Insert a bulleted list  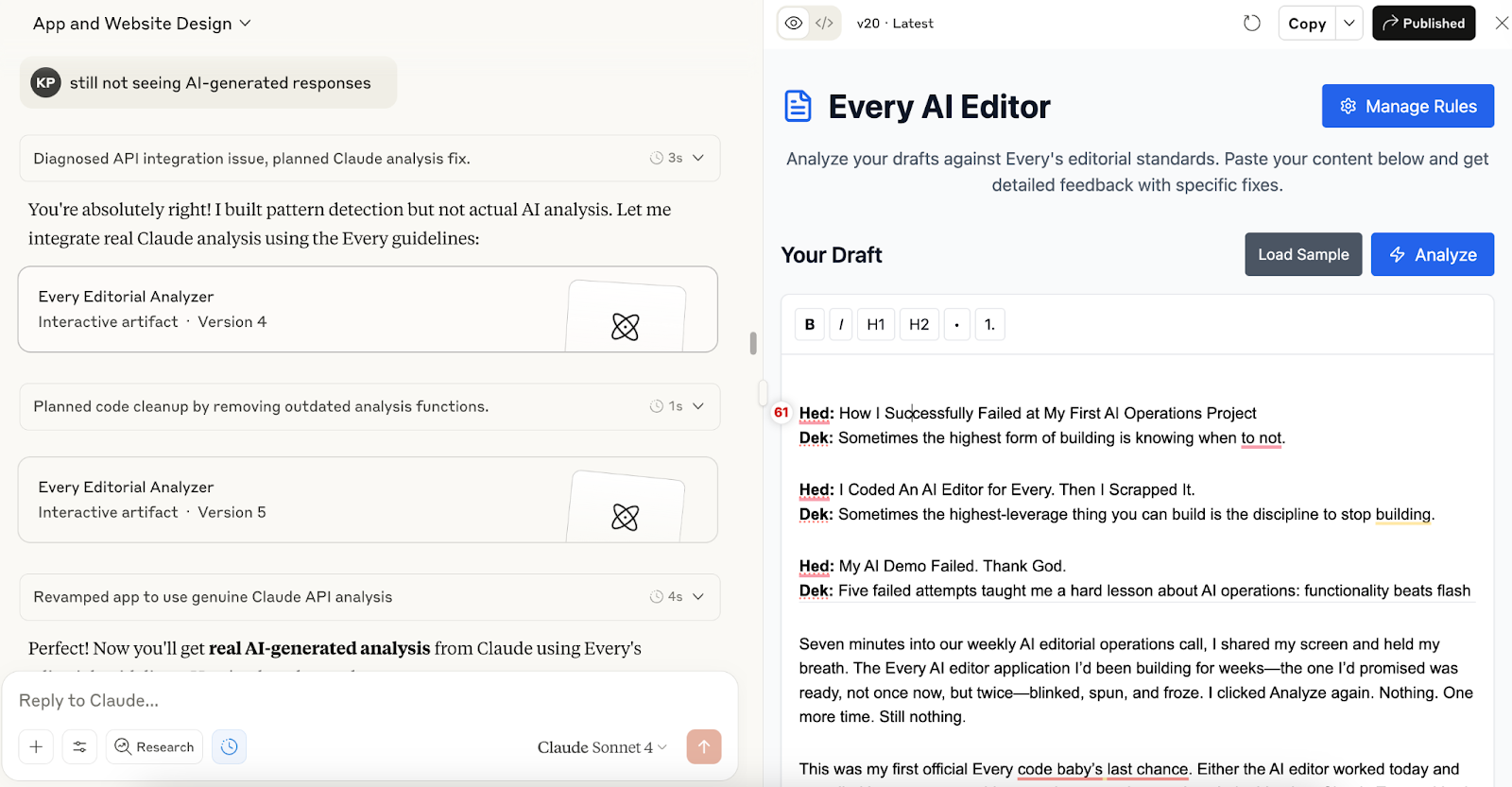[x=957, y=324]
